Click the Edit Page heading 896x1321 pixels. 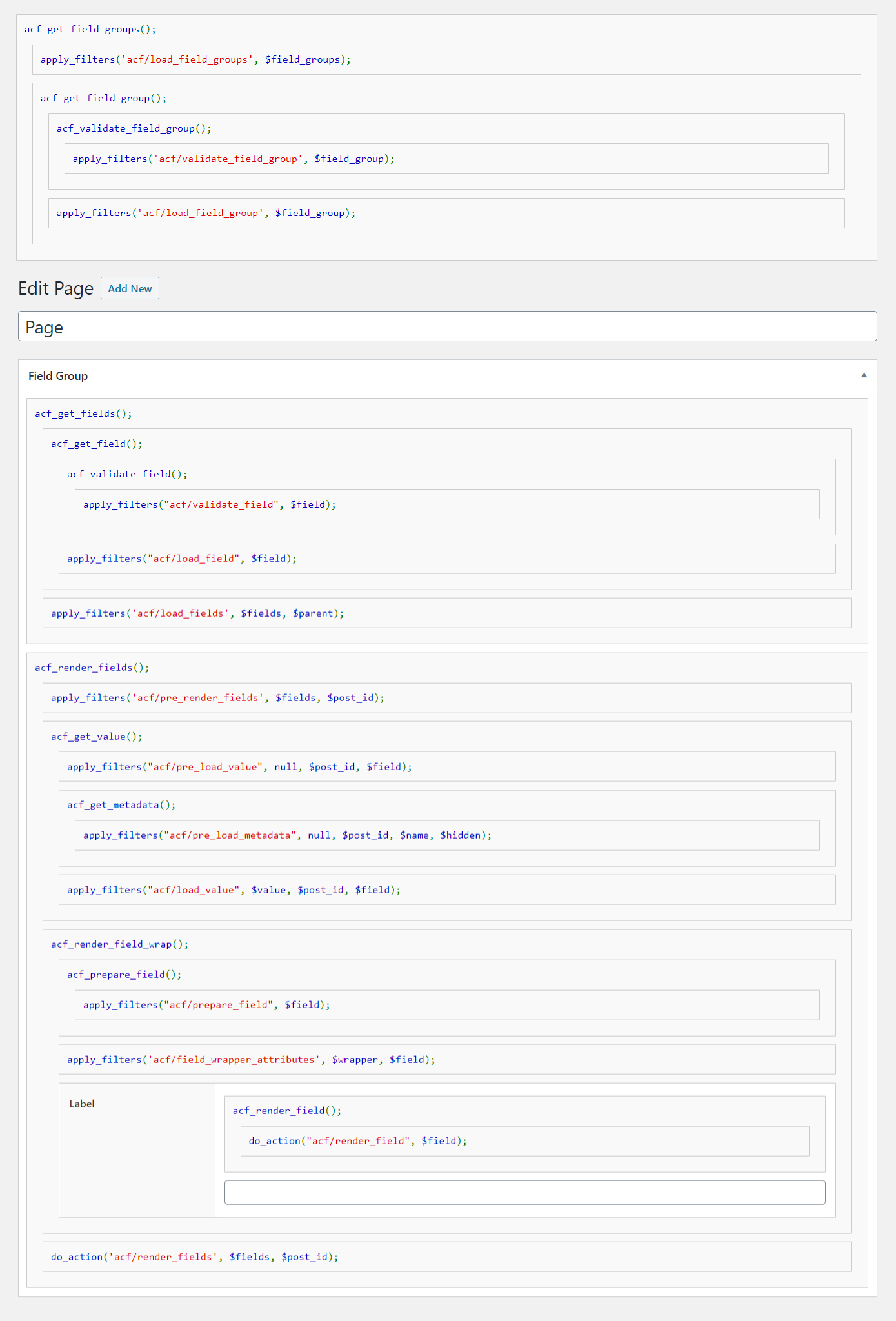pos(56,288)
